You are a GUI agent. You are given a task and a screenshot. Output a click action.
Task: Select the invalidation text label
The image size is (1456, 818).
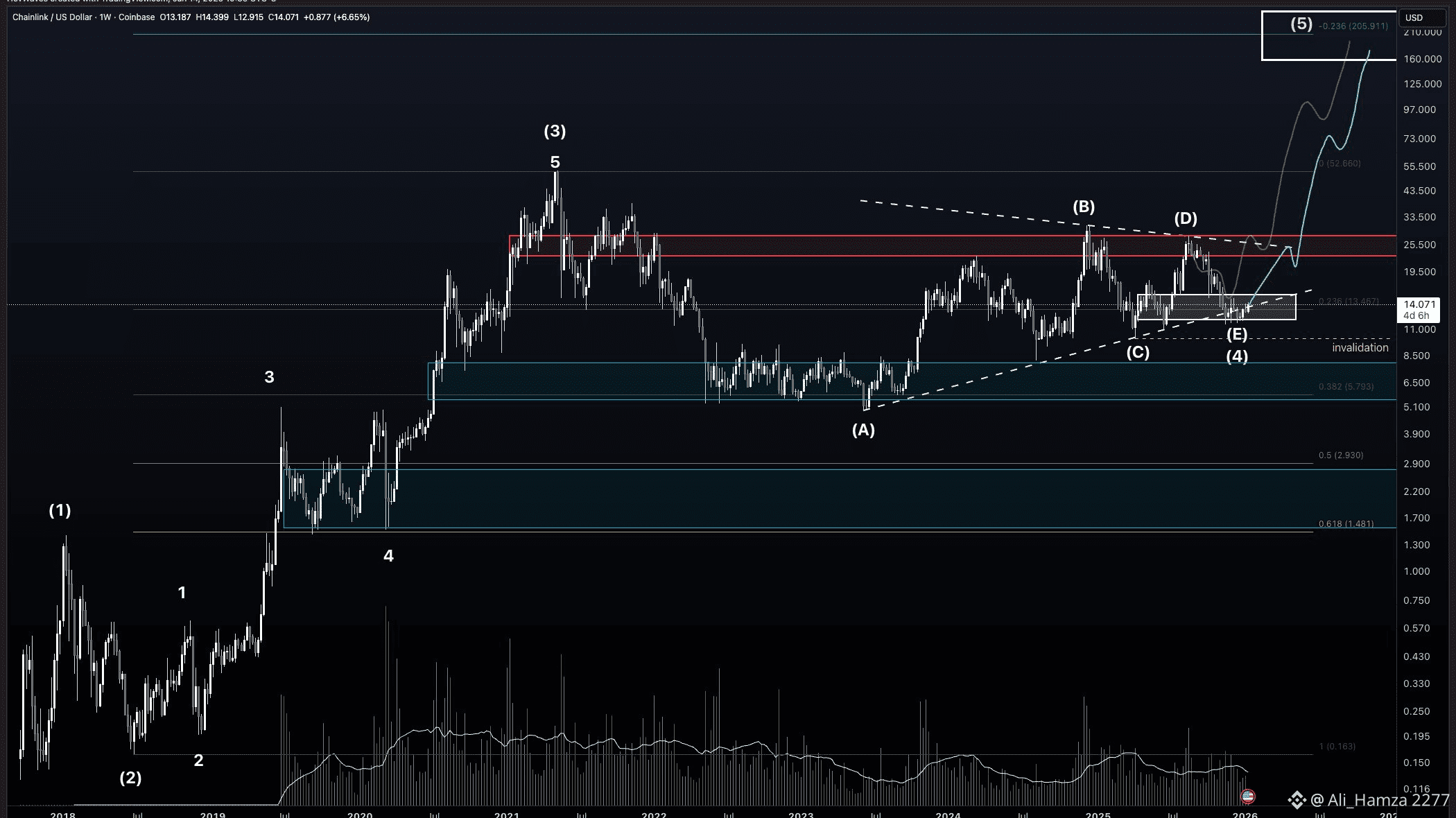click(x=1360, y=347)
